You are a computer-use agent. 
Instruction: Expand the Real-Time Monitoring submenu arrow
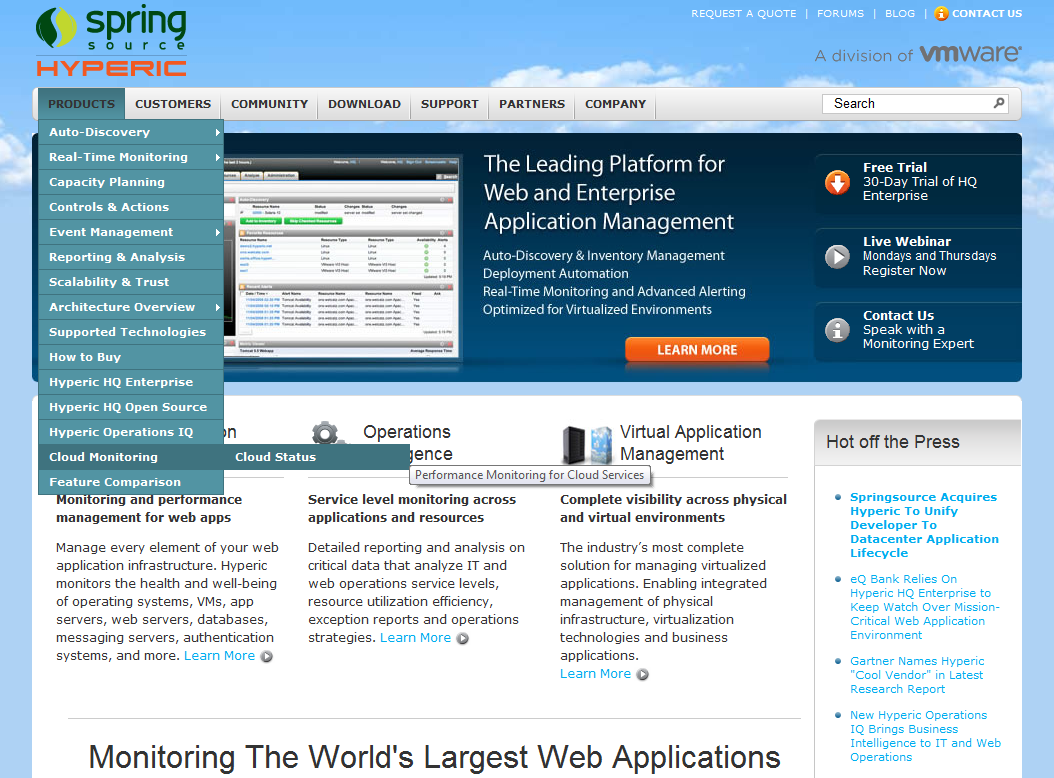tap(218, 157)
